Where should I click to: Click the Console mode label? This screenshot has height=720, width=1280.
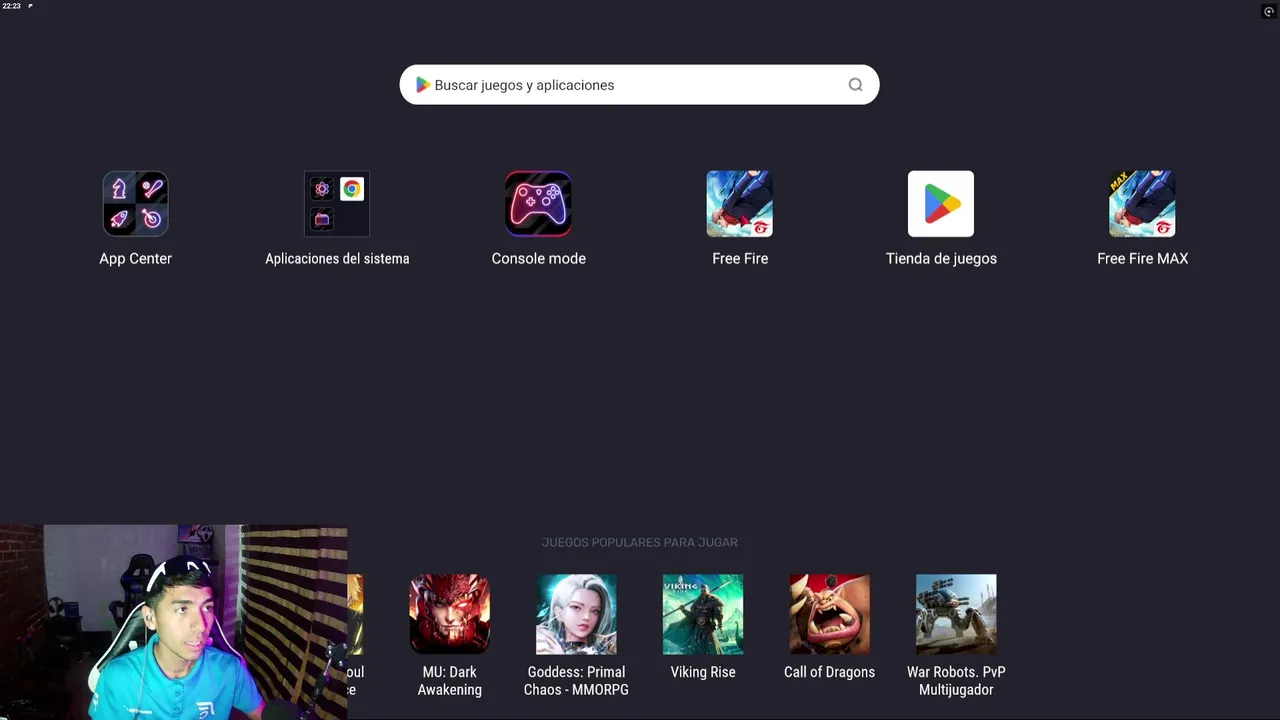[x=538, y=258]
